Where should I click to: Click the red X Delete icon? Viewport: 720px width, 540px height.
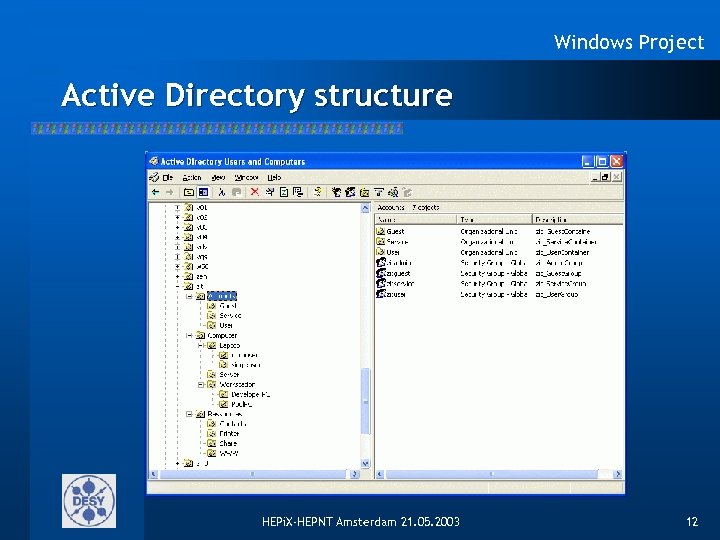(254, 192)
